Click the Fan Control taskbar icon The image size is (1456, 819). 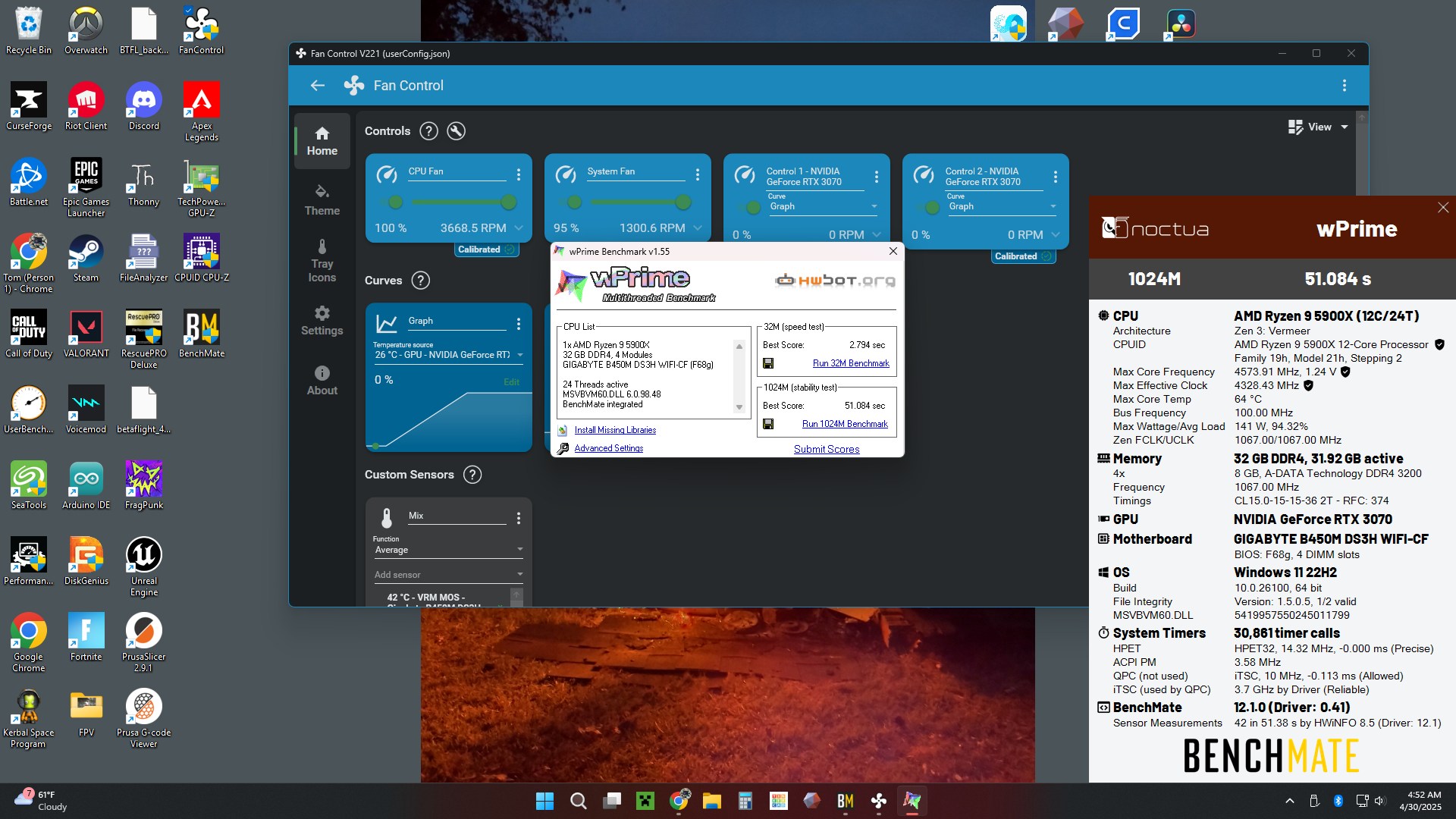click(879, 801)
